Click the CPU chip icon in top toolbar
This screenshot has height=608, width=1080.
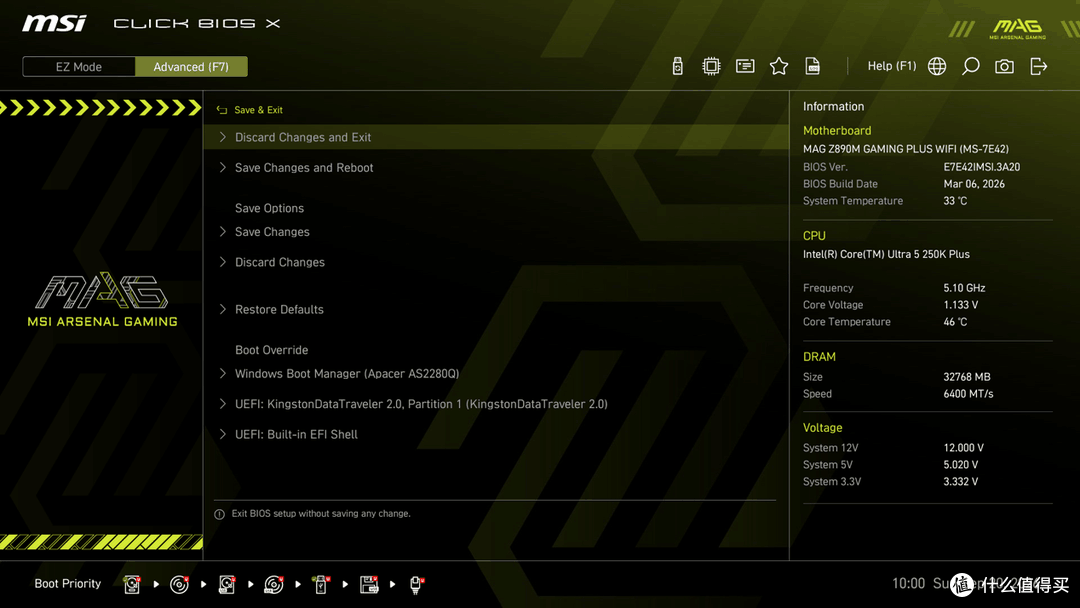pyautogui.click(x=712, y=66)
